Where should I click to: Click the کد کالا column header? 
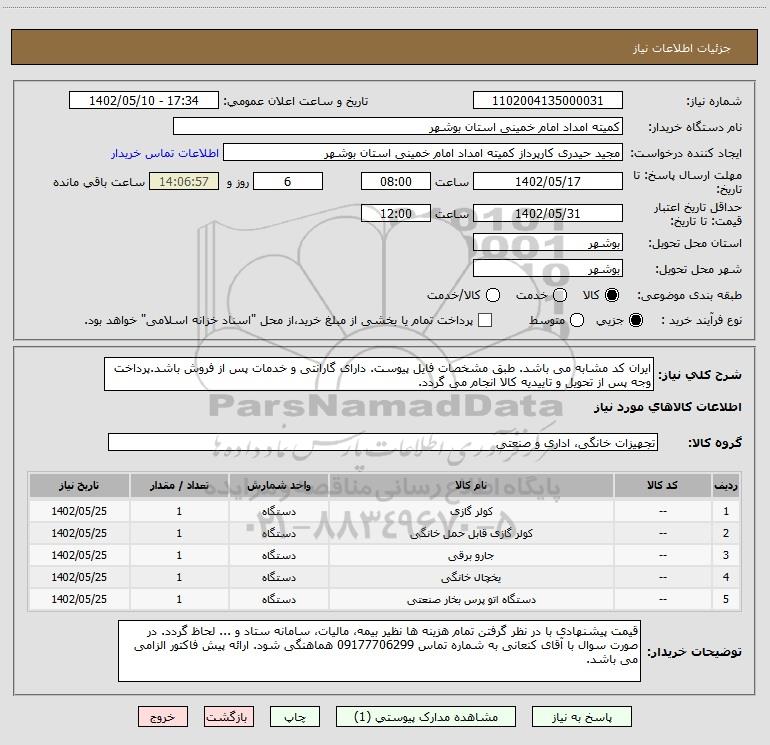pyautogui.click(x=662, y=485)
